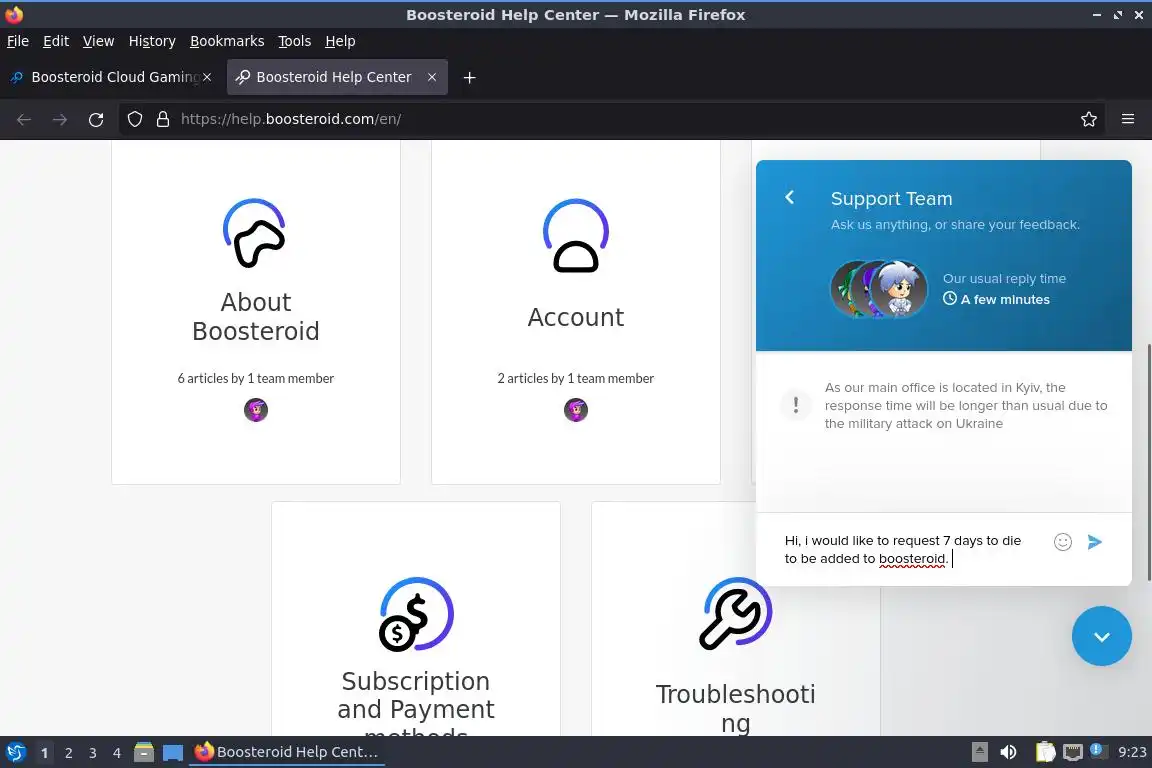Open the Account category title
The image size is (1152, 768).
point(576,317)
